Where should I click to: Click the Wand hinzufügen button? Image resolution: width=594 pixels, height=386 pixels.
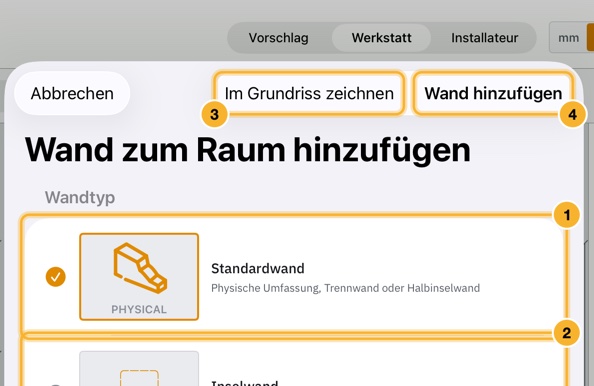pyautogui.click(x=493, y=94)
